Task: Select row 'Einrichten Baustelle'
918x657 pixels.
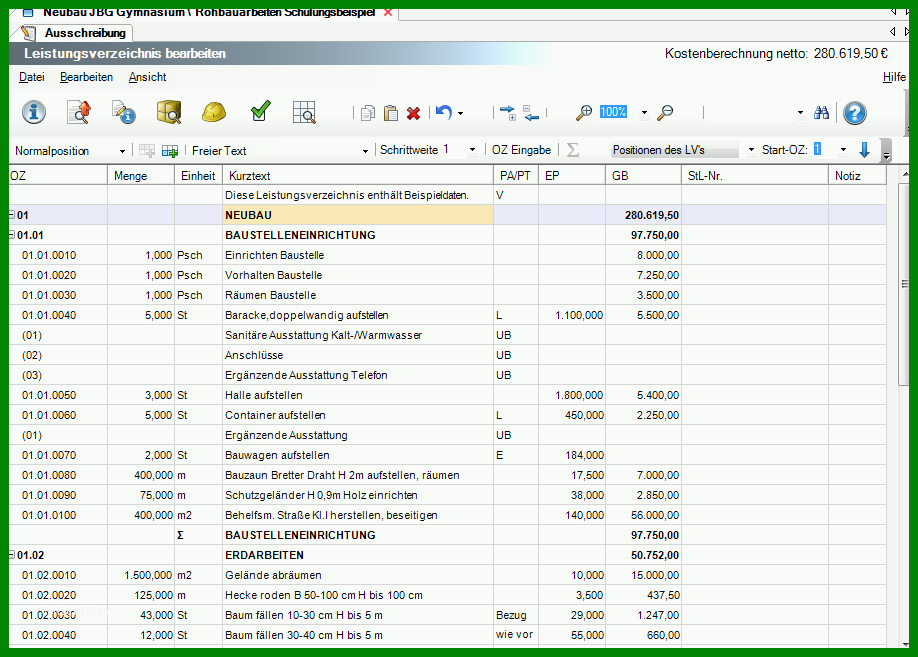Action: click(x=447, y=255)
